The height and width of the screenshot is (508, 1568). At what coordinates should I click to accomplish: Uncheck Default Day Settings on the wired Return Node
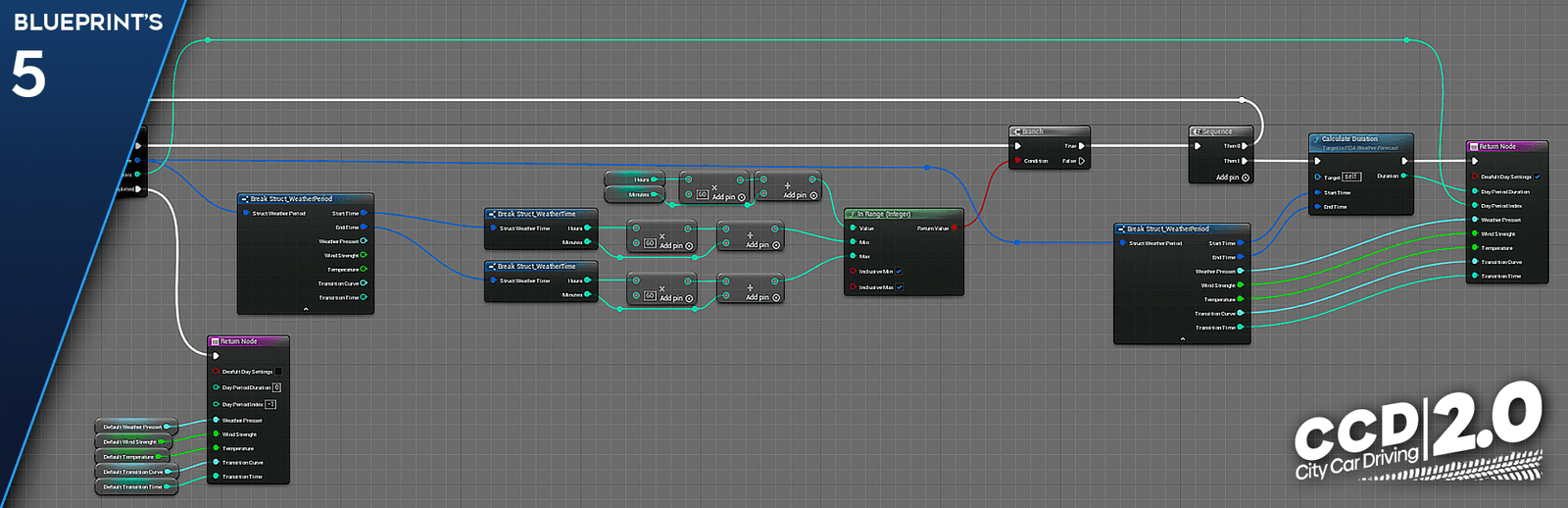[1538, 177]
